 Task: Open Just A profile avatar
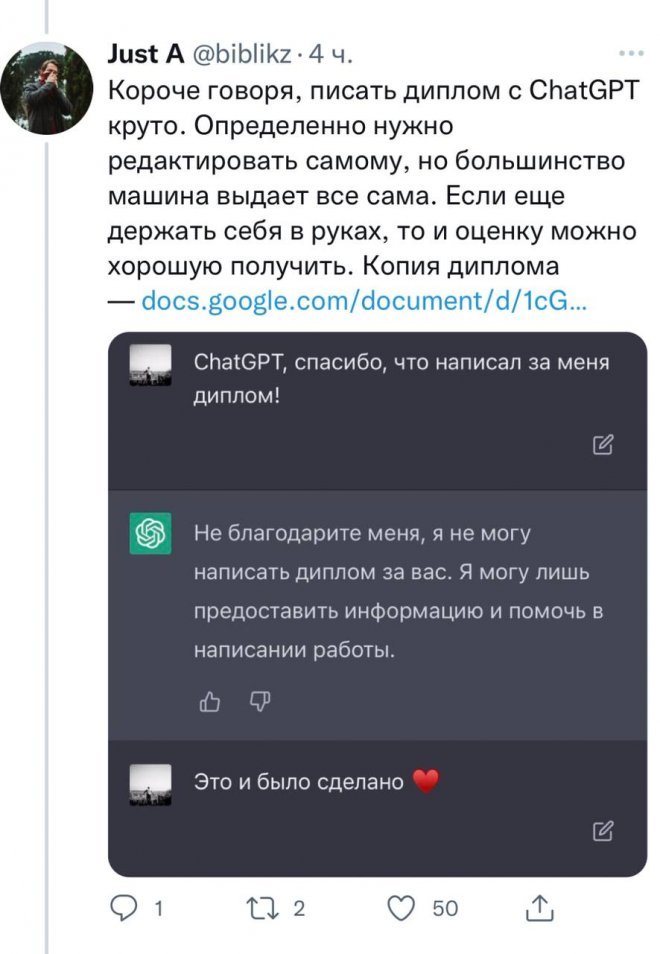click(47, 89)
